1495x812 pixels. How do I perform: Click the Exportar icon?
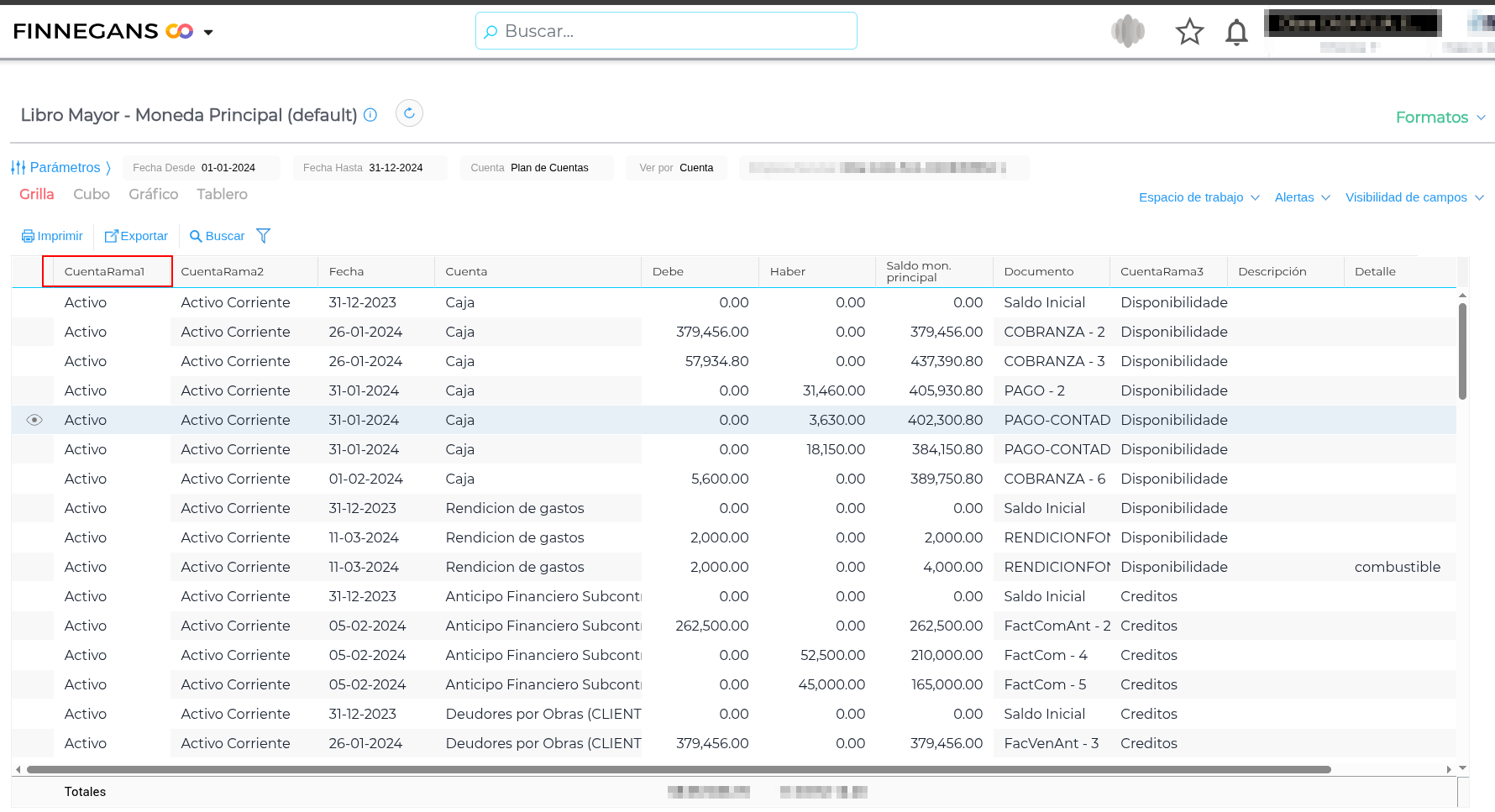(x=111, y=236)
